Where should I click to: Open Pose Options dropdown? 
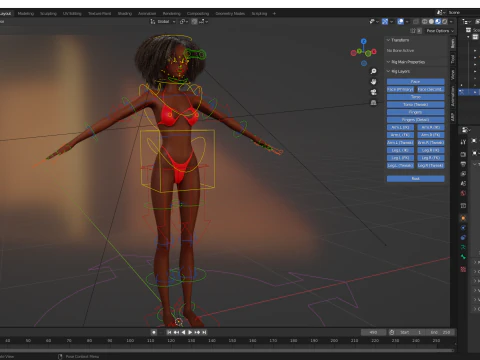click(440, 31)
